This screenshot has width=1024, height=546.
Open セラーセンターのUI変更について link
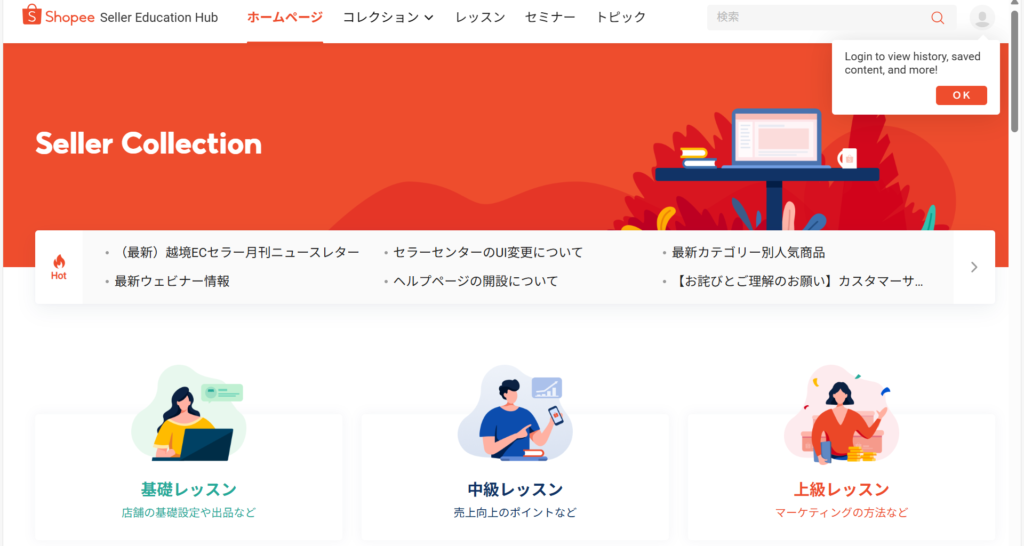pyautogui.click(x=488, y=253)
